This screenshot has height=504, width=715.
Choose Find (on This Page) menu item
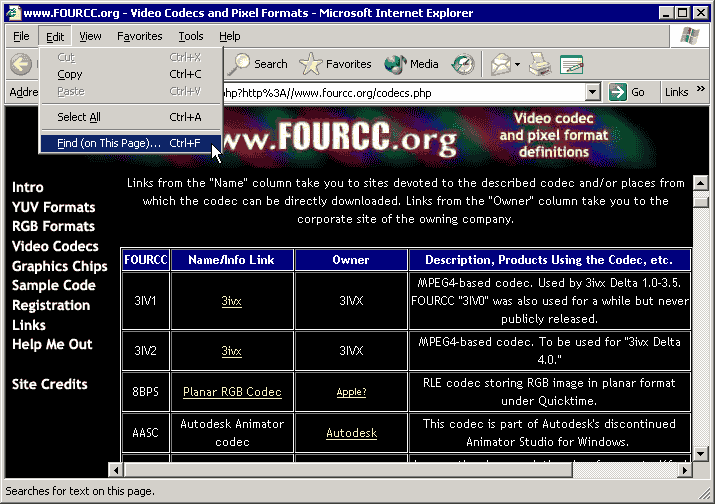pyautogui.click(x=131, y=143)
